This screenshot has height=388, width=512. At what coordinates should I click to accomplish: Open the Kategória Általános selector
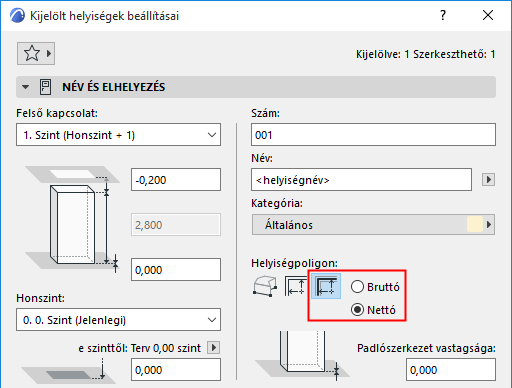[x=373, y=225]
